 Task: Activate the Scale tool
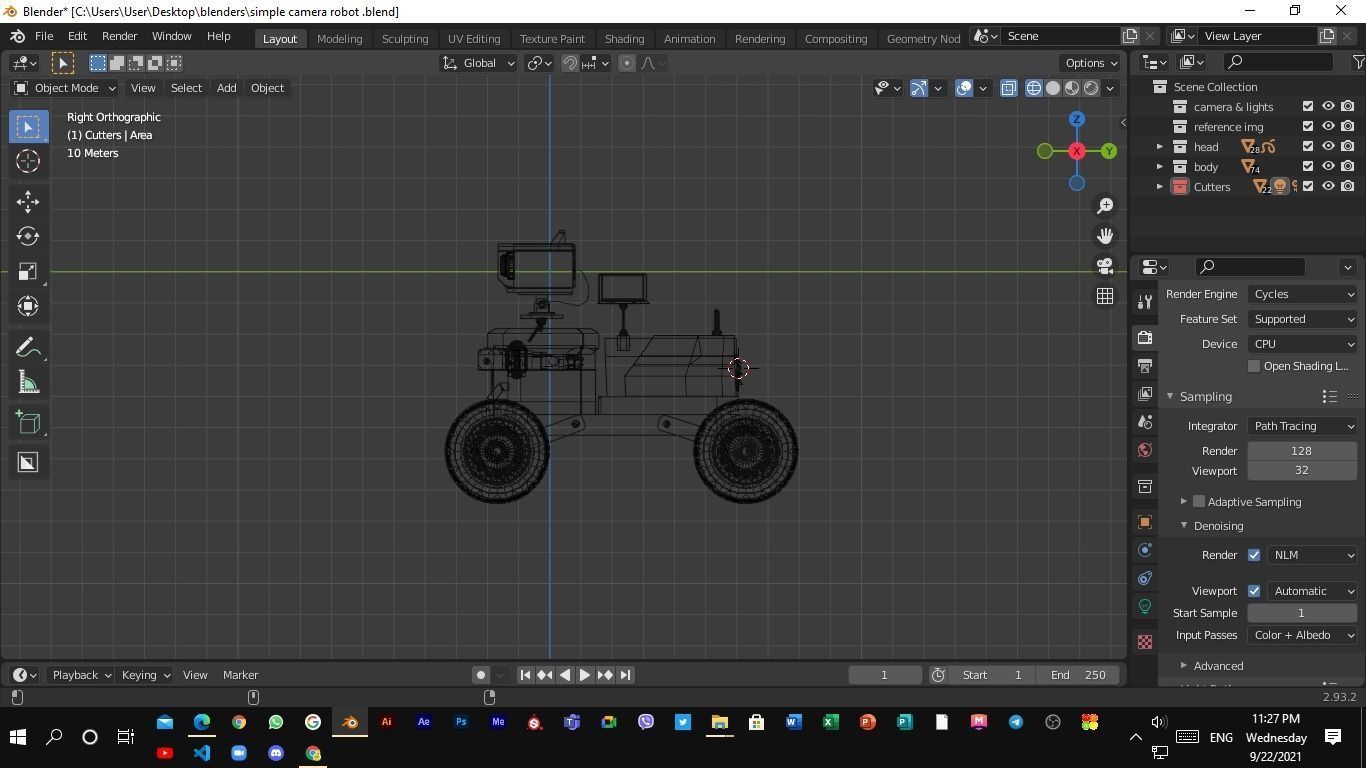click(28, 271)
